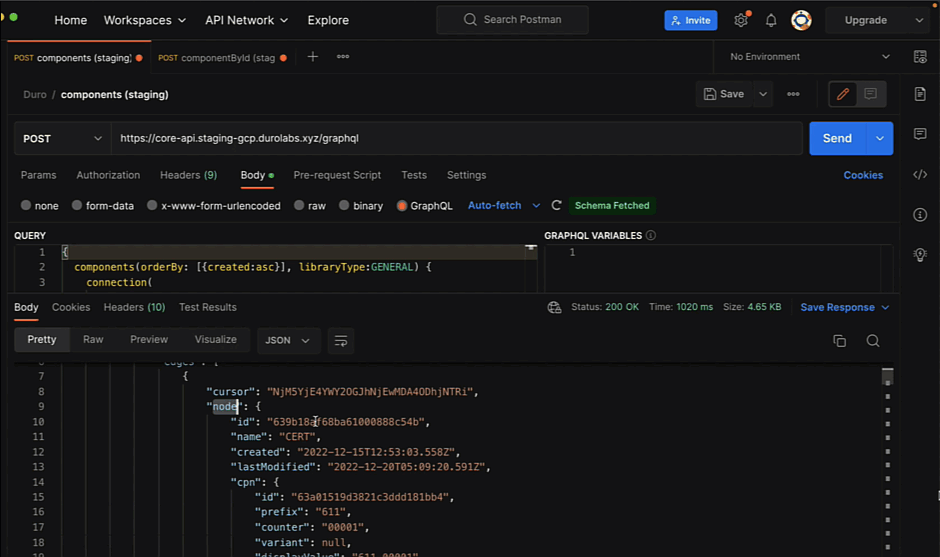Open Postman settings gear icon

pos(741,20)
